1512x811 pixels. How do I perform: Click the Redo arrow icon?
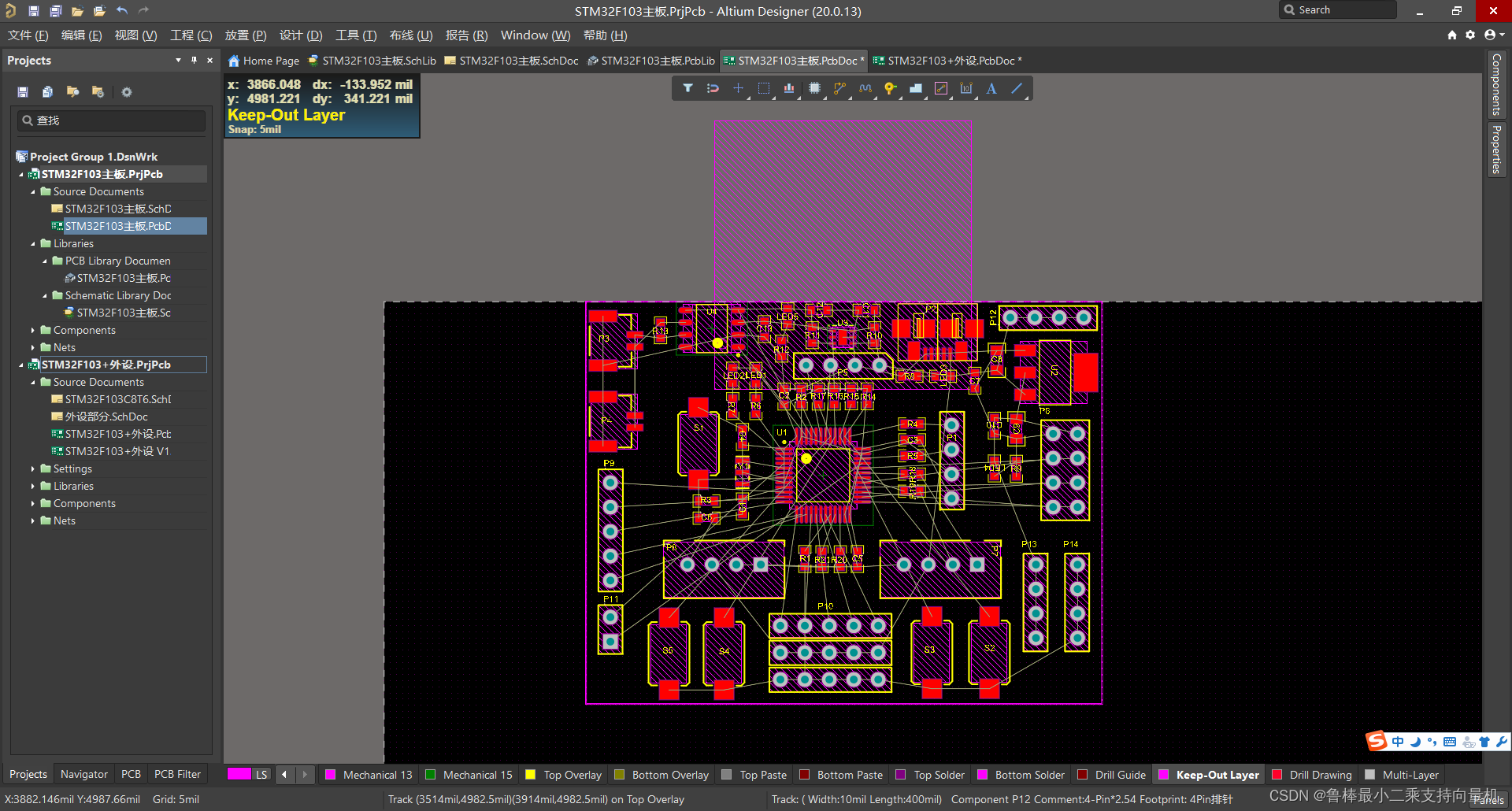pyautogui.click(x=143, y=11)
